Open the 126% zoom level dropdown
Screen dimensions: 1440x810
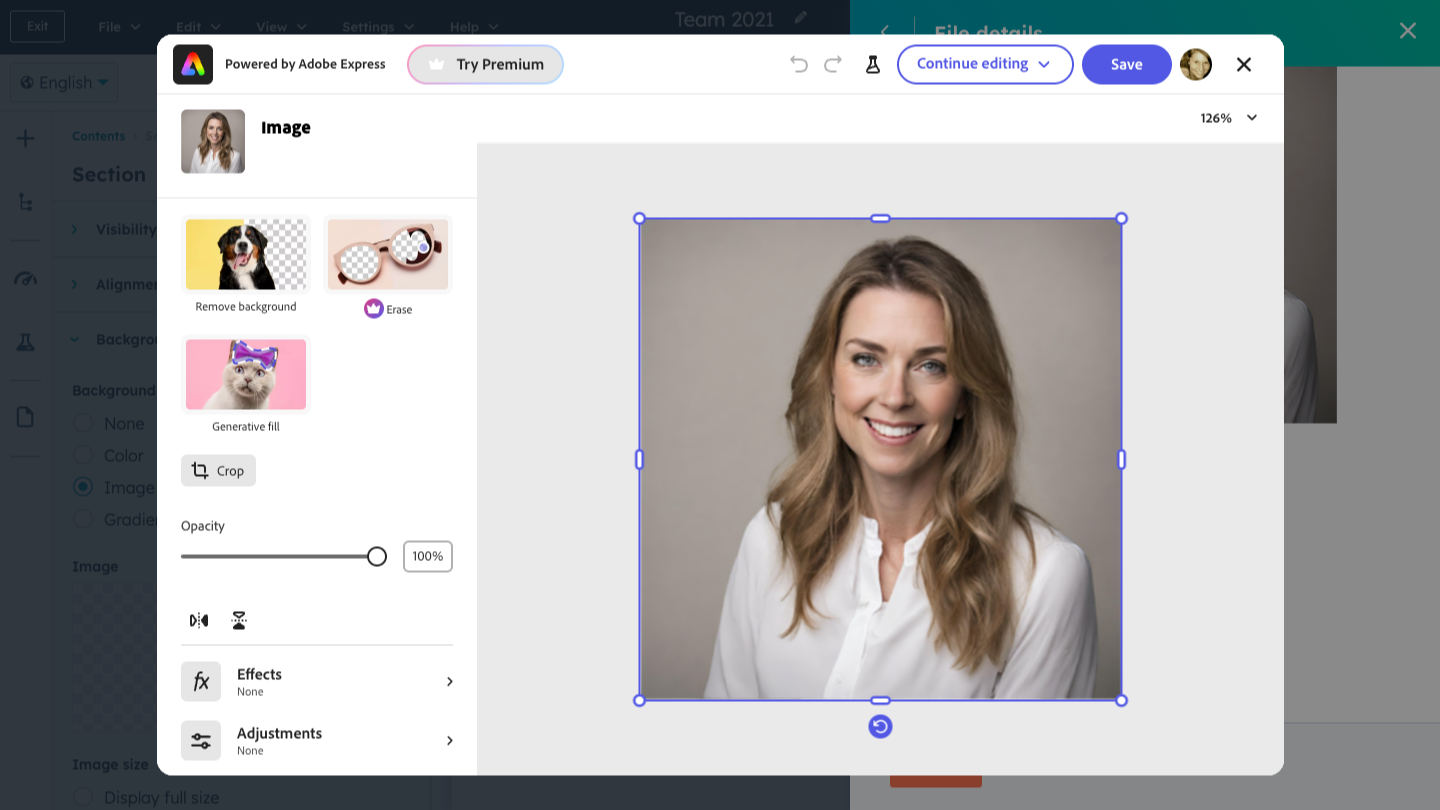(1229, 118)
